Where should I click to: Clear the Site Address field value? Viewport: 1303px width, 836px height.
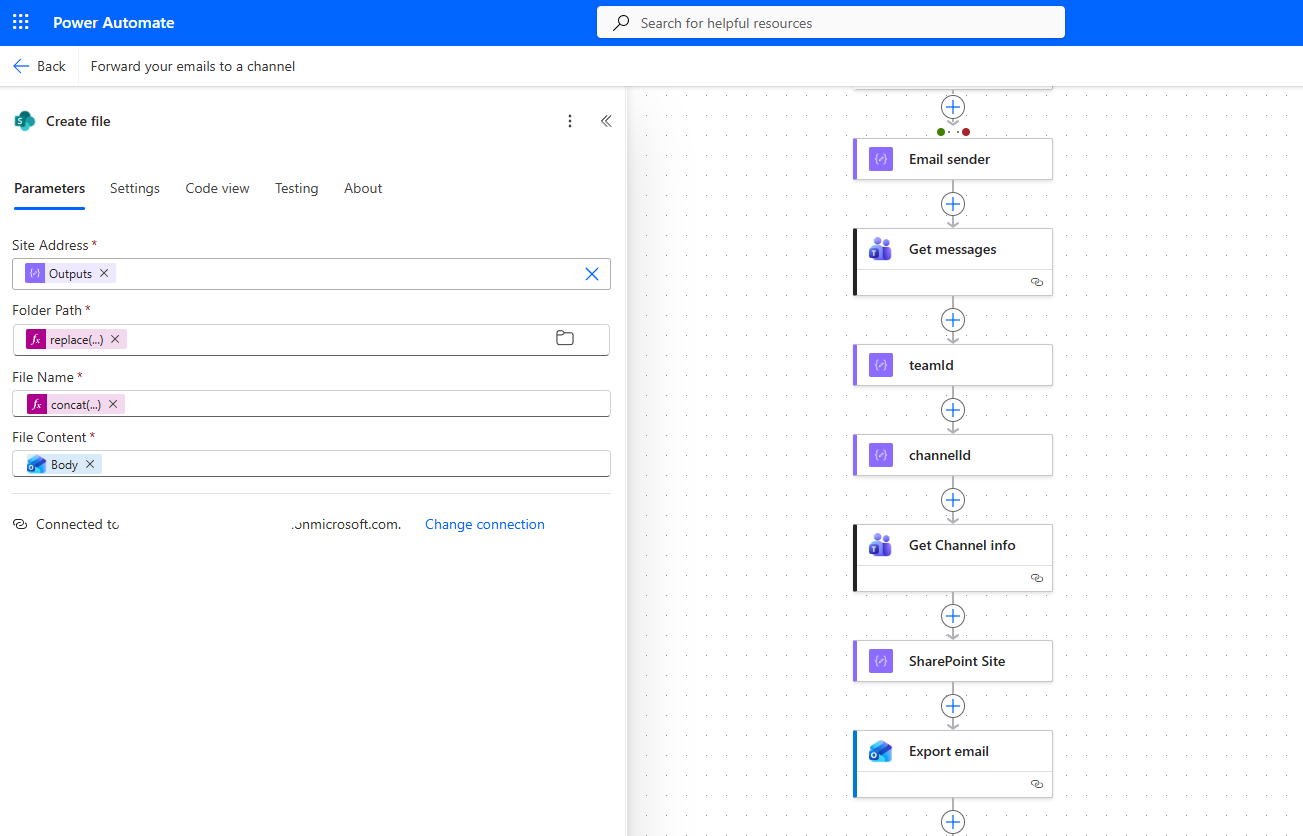(592, 274)
